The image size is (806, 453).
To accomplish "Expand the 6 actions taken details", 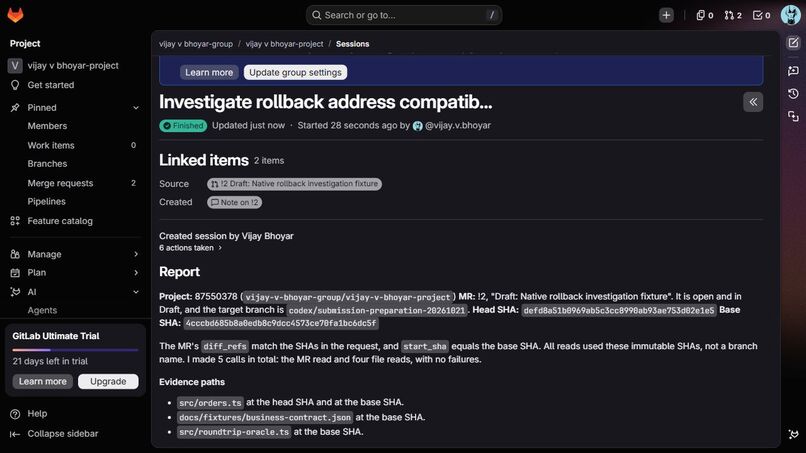I will pos(190,248).
